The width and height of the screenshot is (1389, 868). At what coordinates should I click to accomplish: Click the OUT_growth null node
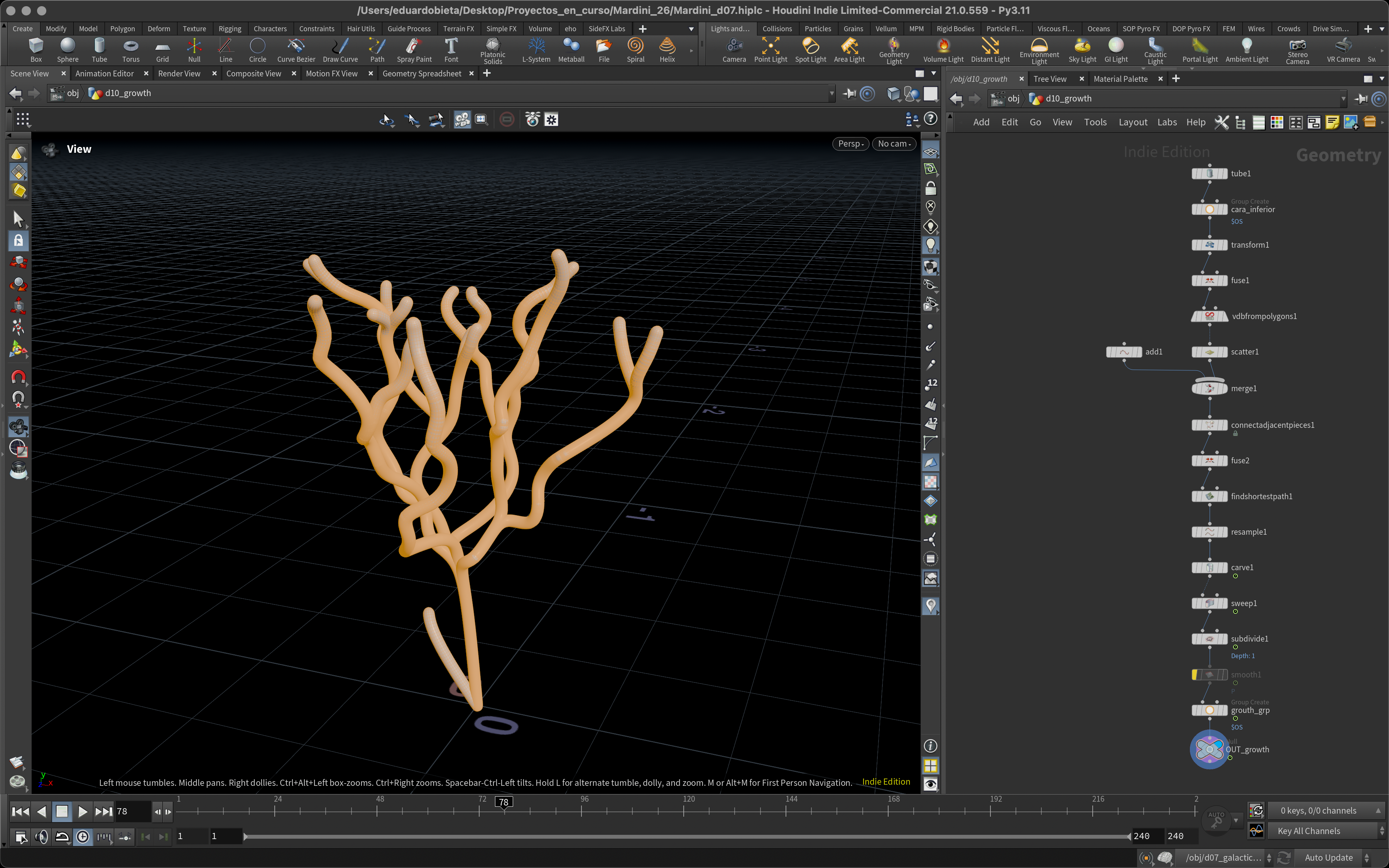click(x=1209, y=749)
